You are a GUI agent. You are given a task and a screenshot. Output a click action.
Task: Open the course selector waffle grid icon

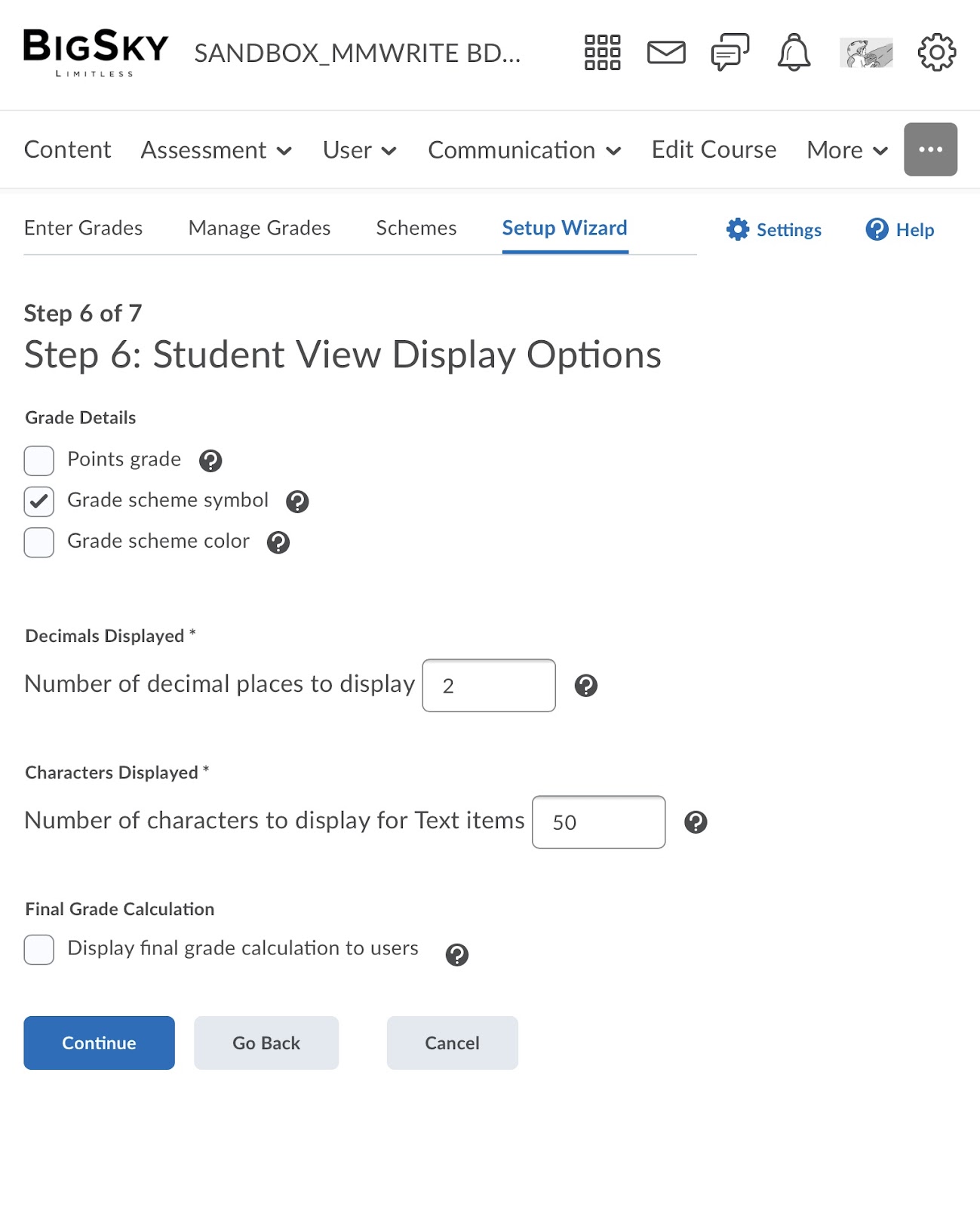tap(602, 53)
